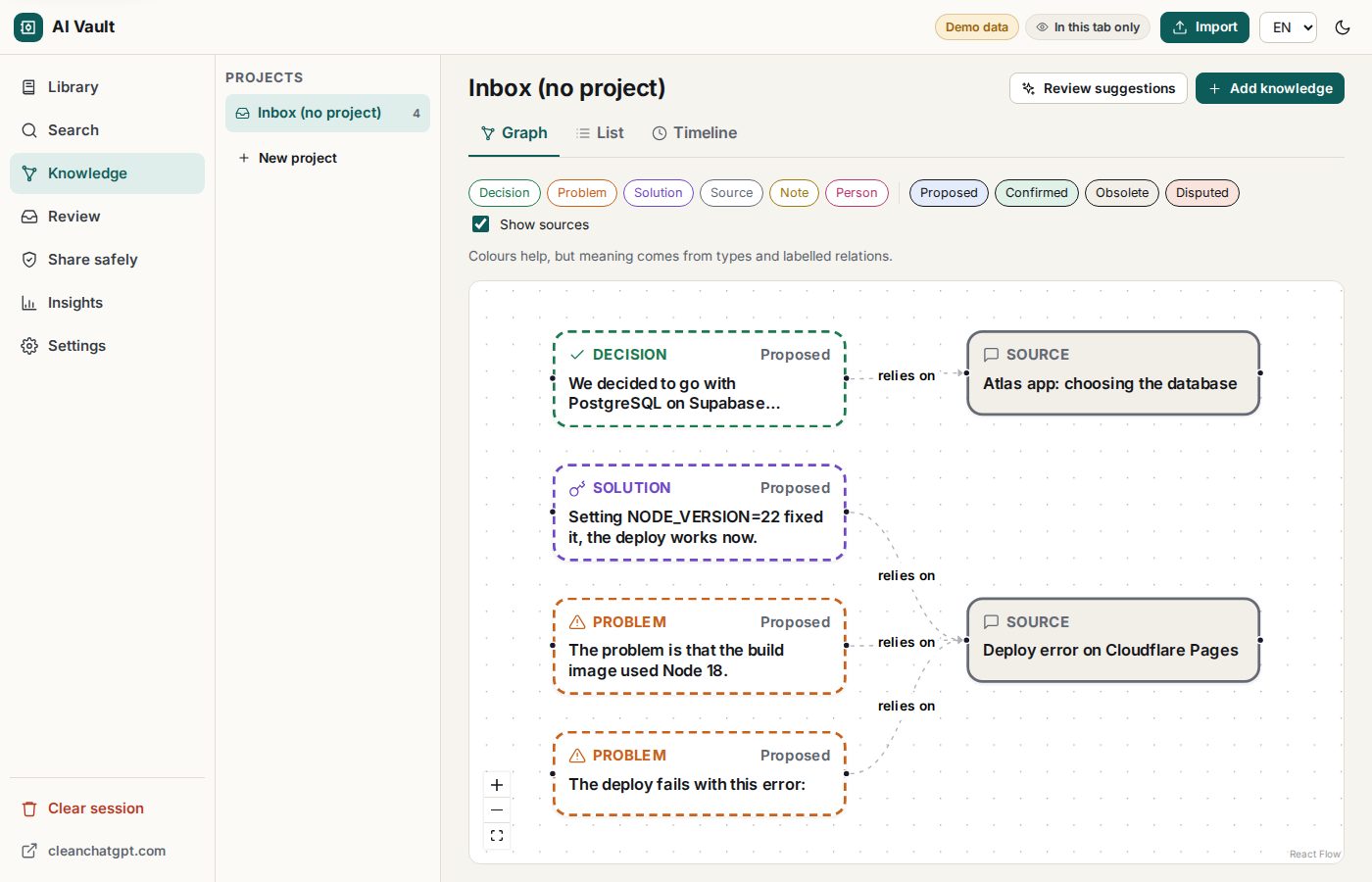The height and width of the screenshot is (882, 1372).
Task: Go to the Review section
Action: 108,217
